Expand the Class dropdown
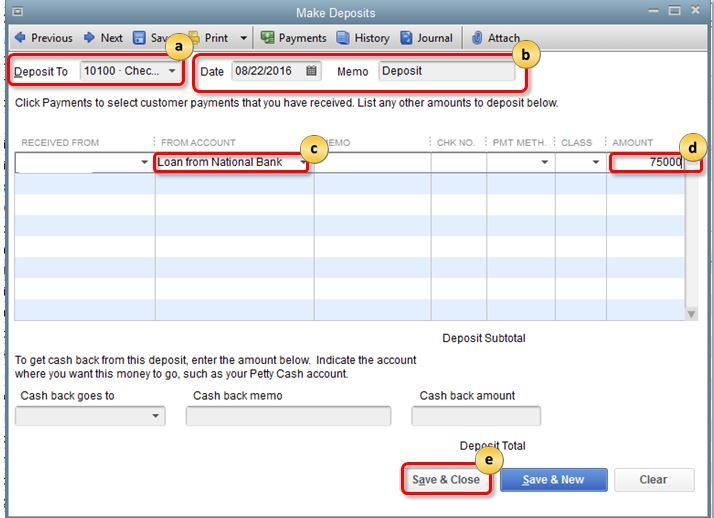 (x=595, y=162)
